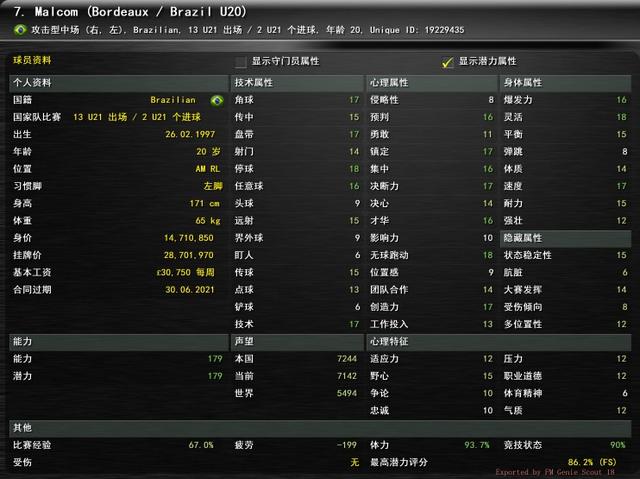Click the 速度 attribute row
Screen dimensions: 640x479
[x=565, y=186]
